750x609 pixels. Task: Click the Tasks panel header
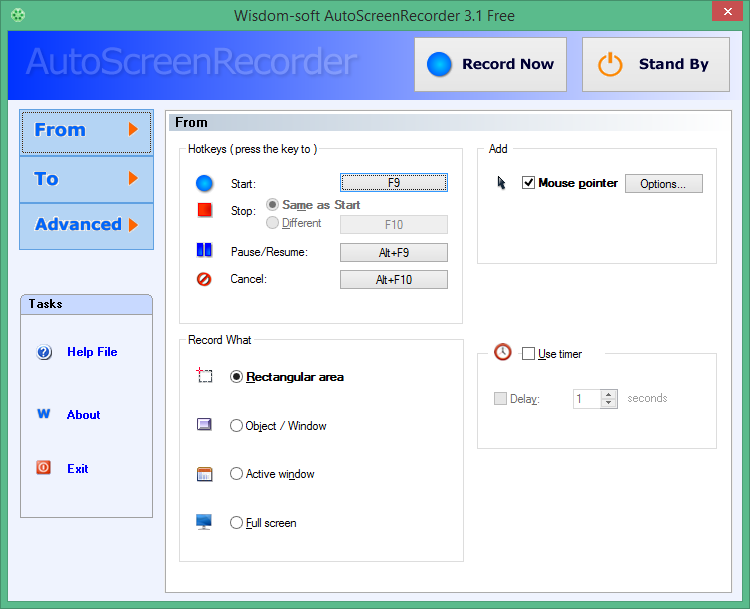tap(87, 304)
